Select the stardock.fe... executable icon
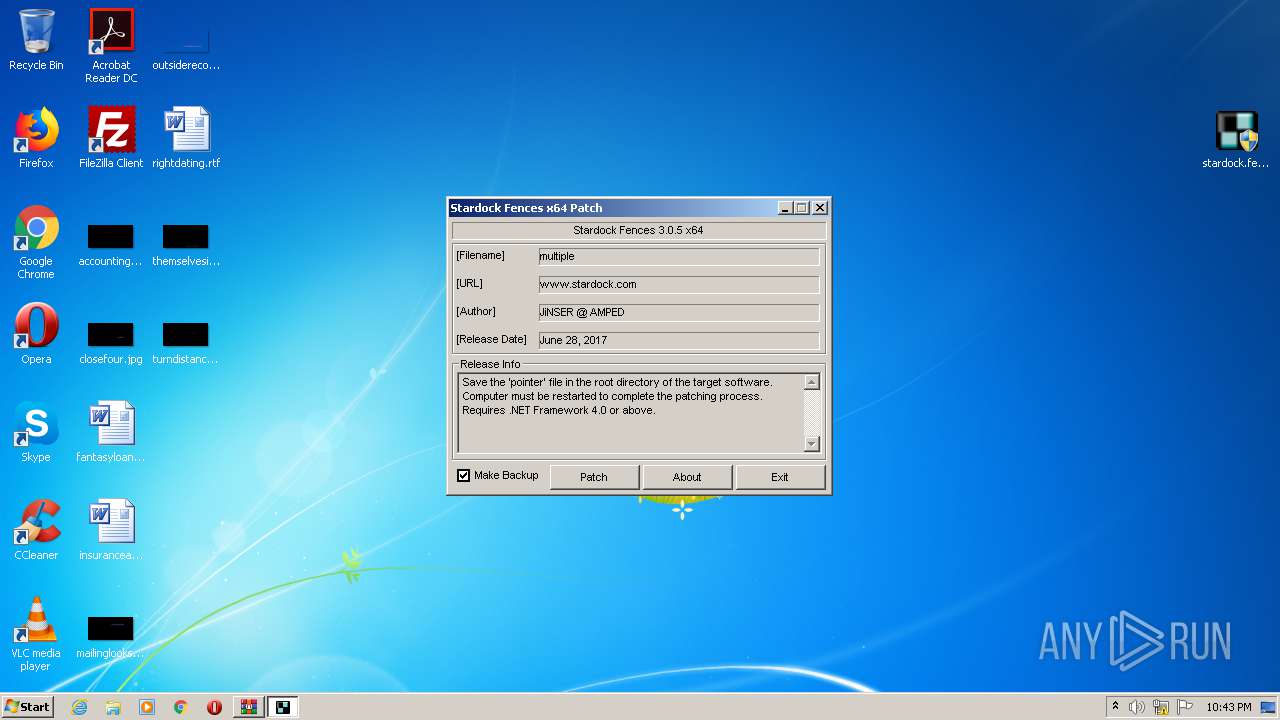 pyautogui.click(x=1236, y=138)
